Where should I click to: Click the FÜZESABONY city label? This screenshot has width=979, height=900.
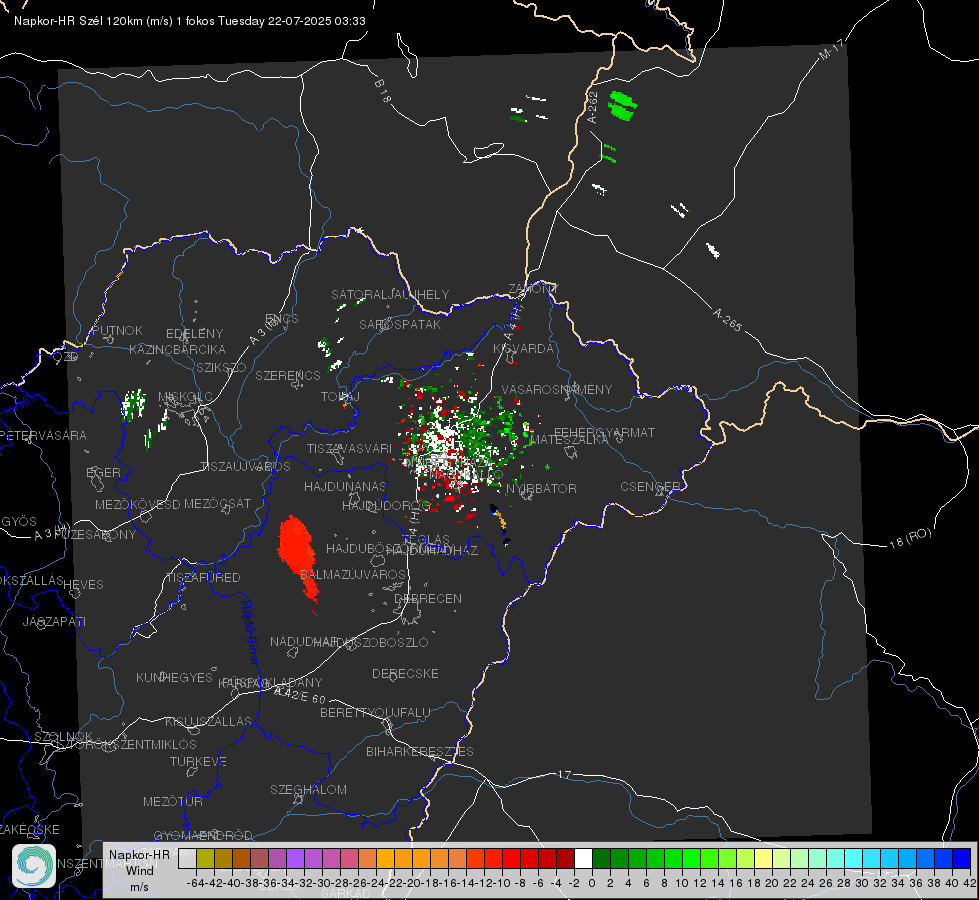[96, 535]
